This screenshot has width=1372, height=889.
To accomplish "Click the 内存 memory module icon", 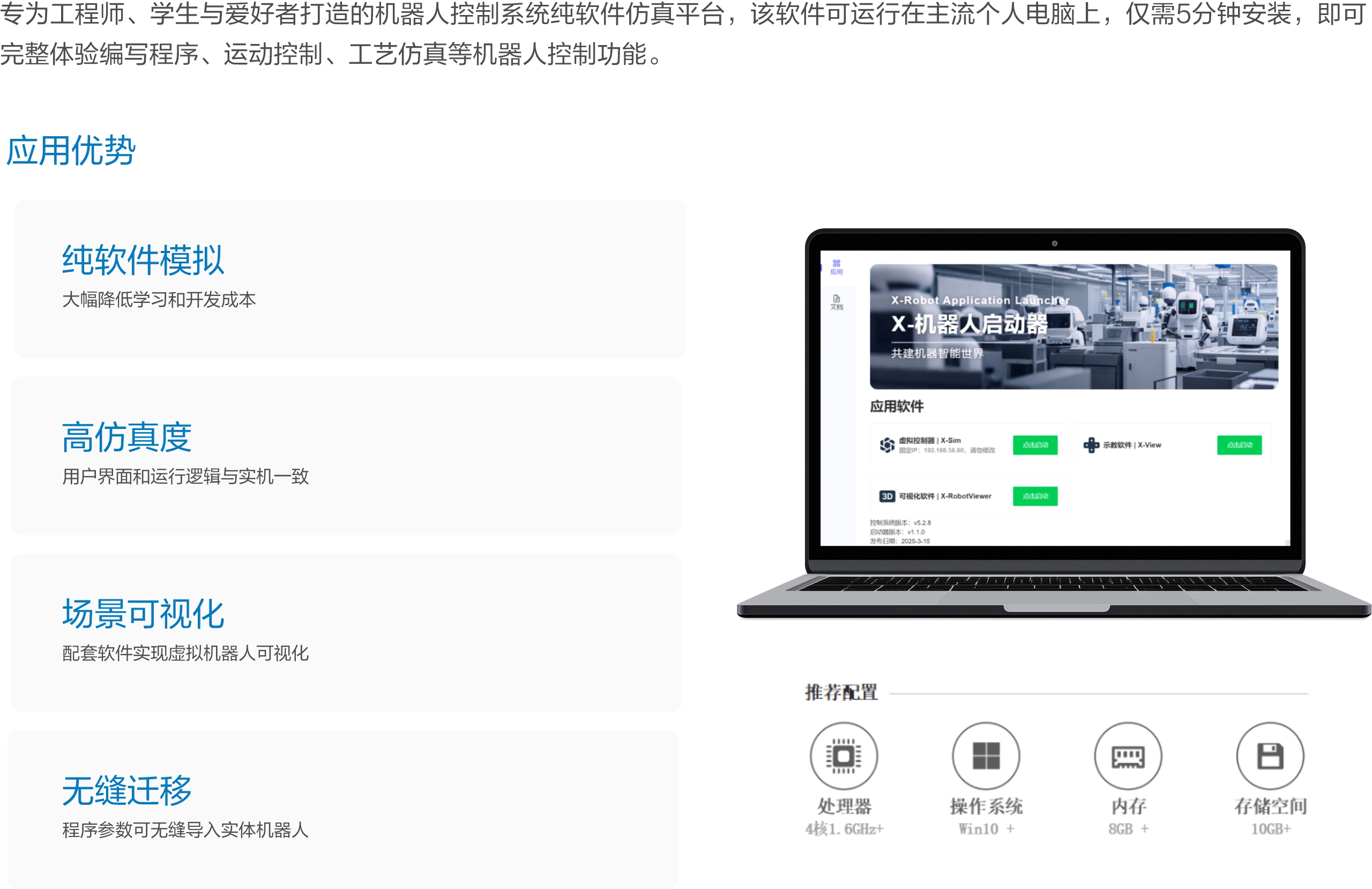I will click(x=1128, y=755).
